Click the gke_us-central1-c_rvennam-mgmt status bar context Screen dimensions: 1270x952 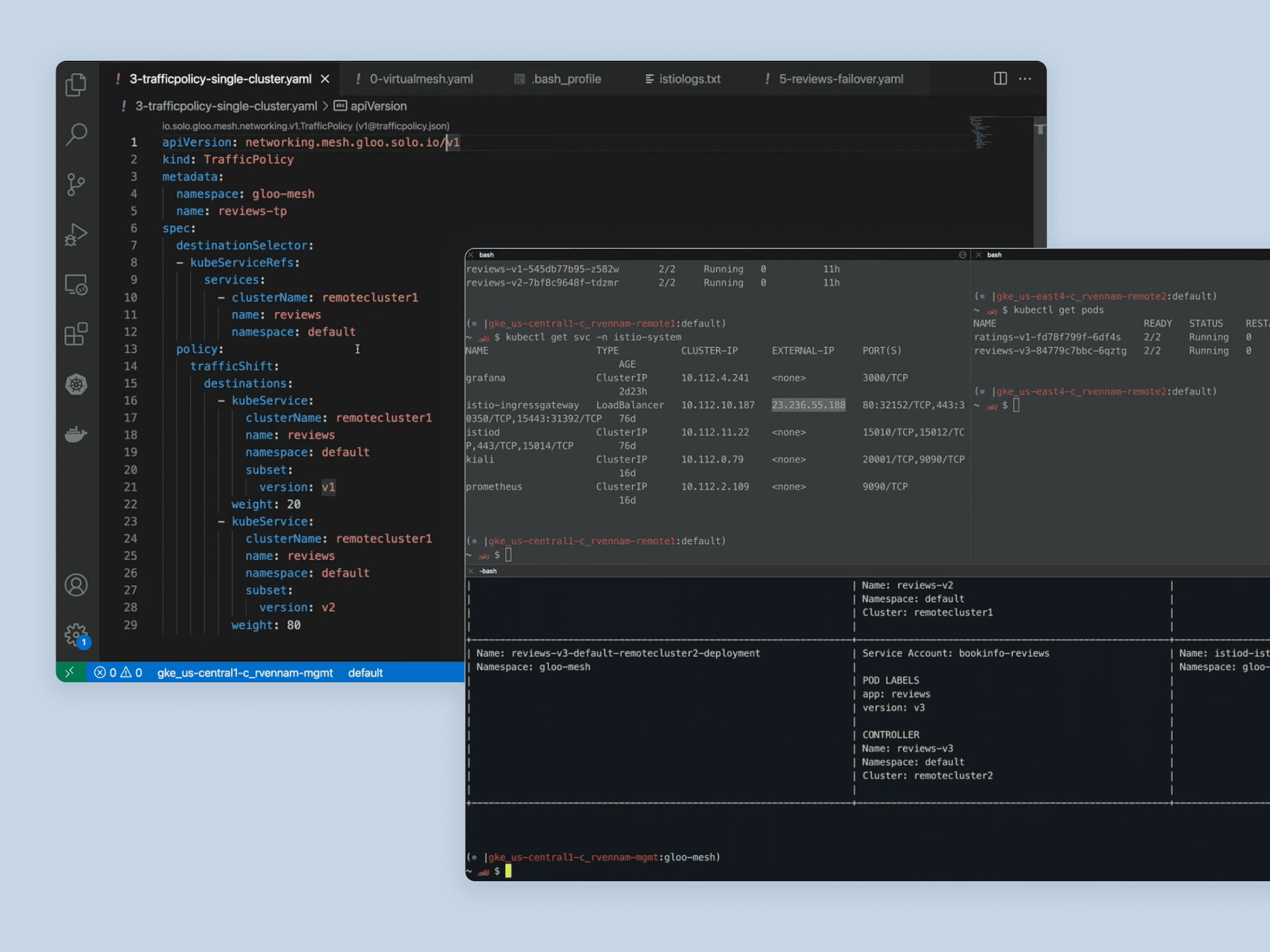pyautogui.click(x=245, y=672)
